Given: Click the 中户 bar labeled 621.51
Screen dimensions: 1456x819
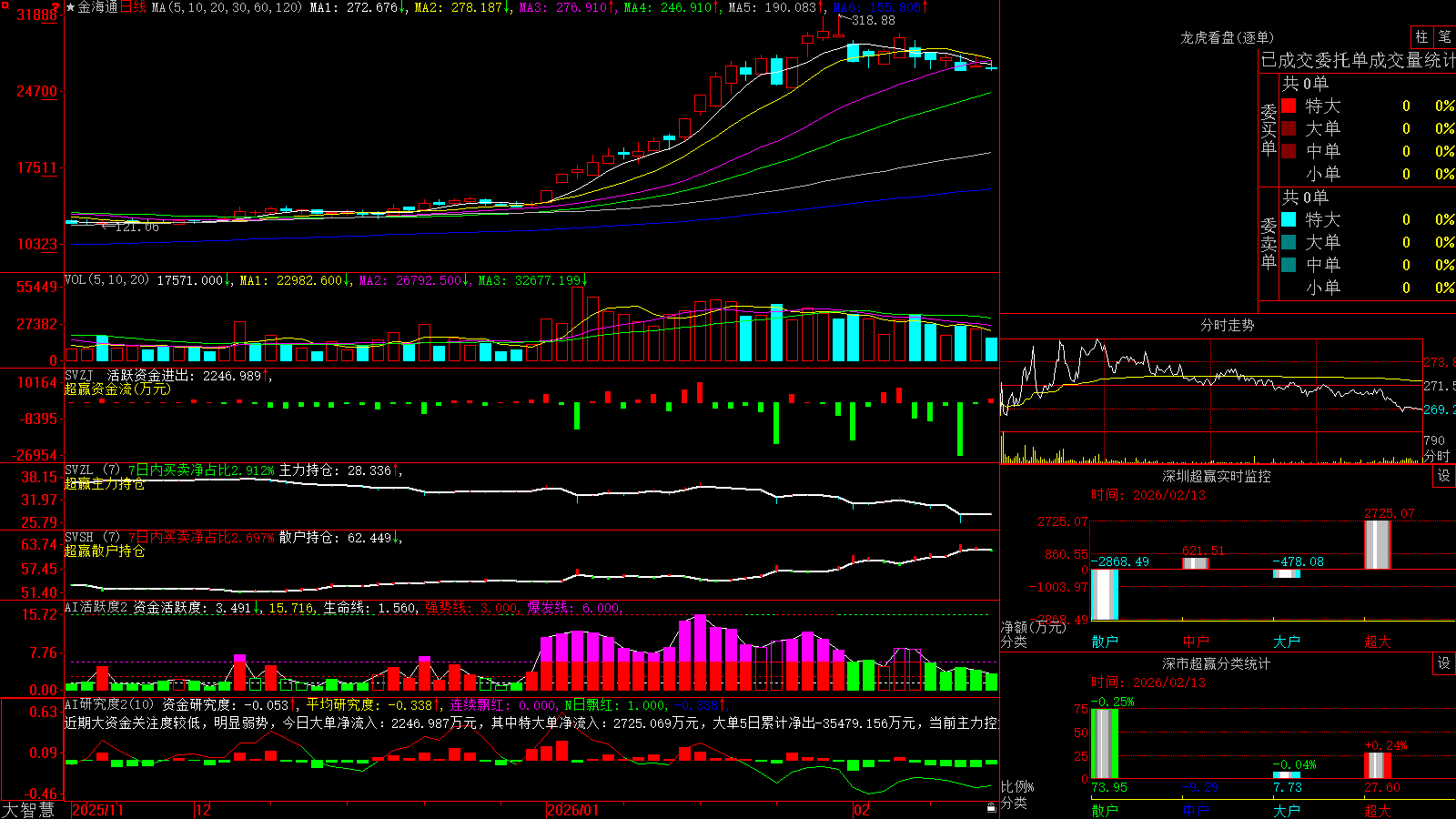Looking at the screenshot, I should tap(1196, 563).
